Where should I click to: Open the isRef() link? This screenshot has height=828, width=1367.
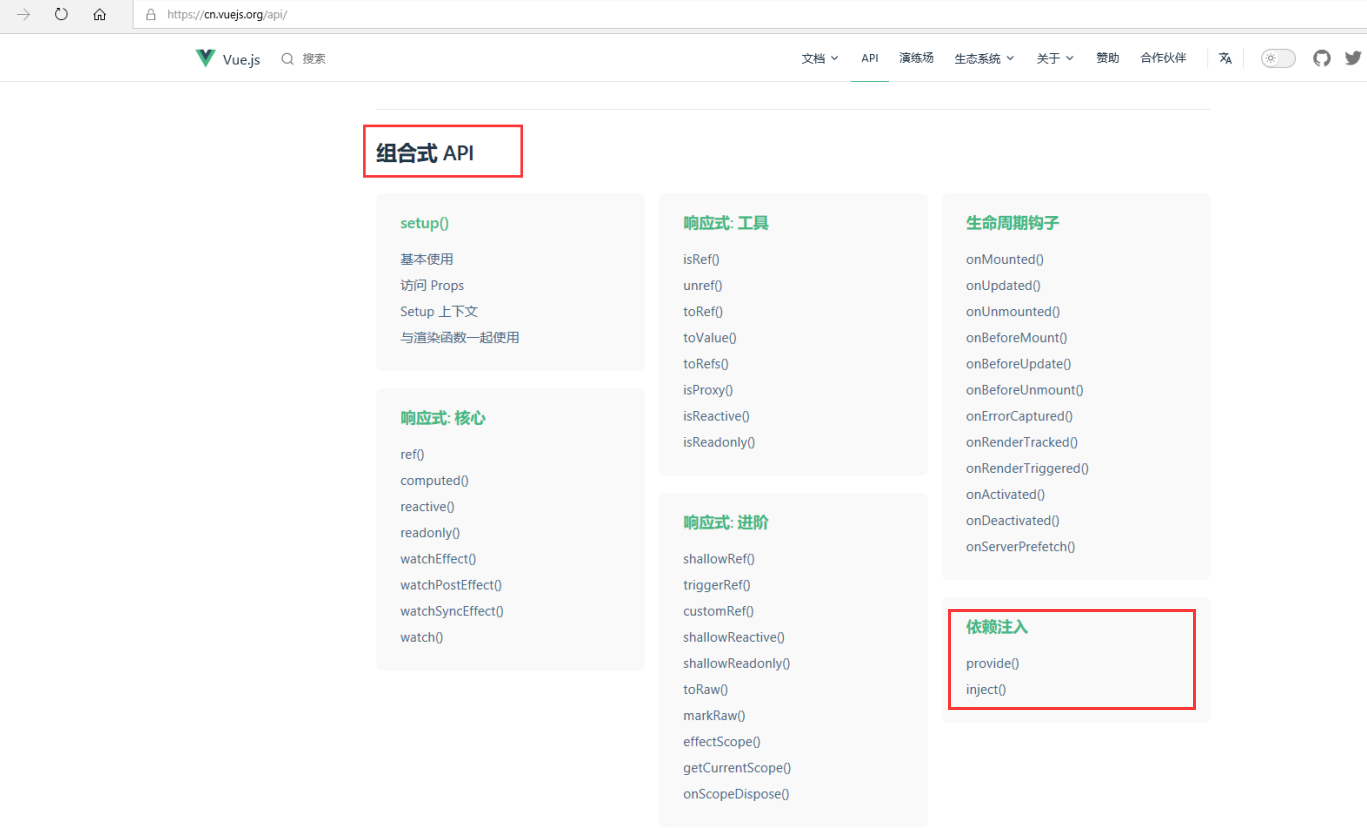701,259
